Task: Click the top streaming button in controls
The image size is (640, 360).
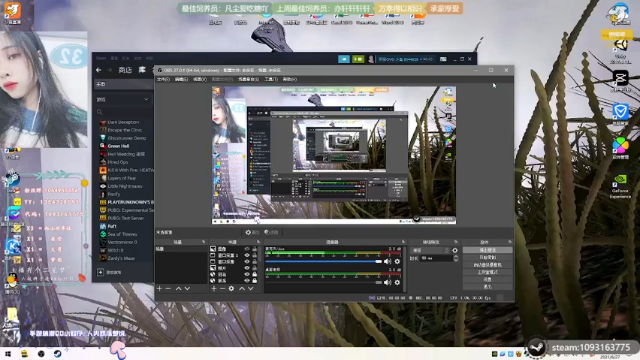Action: [487, 250]
